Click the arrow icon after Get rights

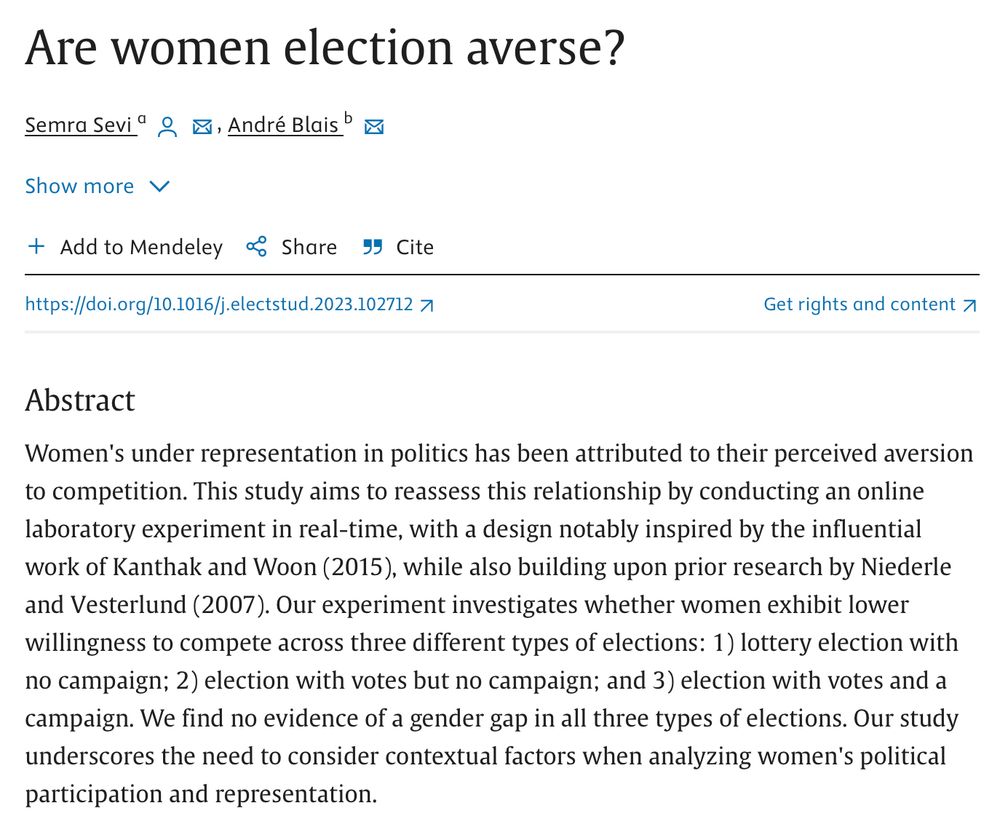[x=969, y=306]
